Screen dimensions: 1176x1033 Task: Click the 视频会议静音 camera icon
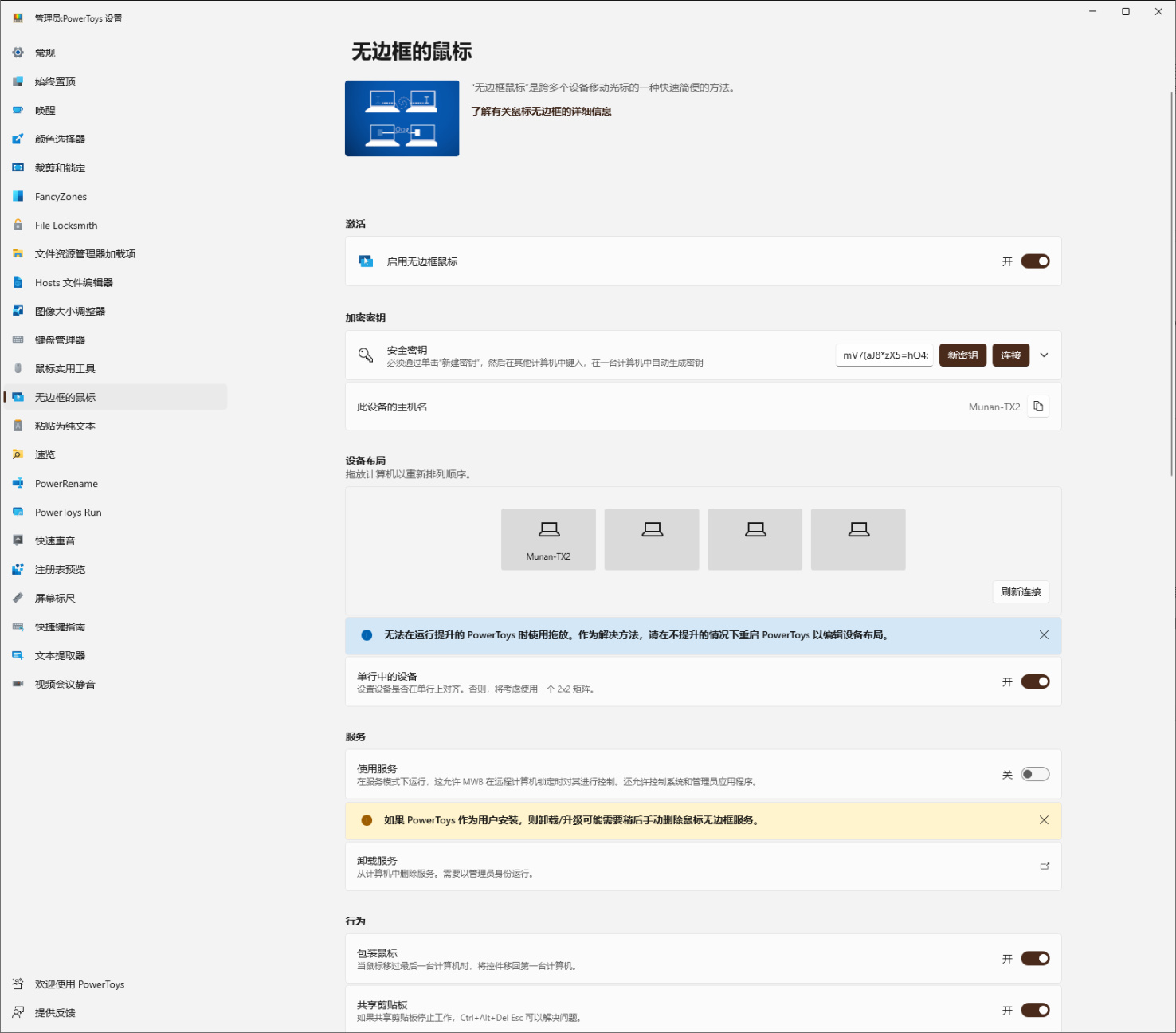tap(18, 684)
